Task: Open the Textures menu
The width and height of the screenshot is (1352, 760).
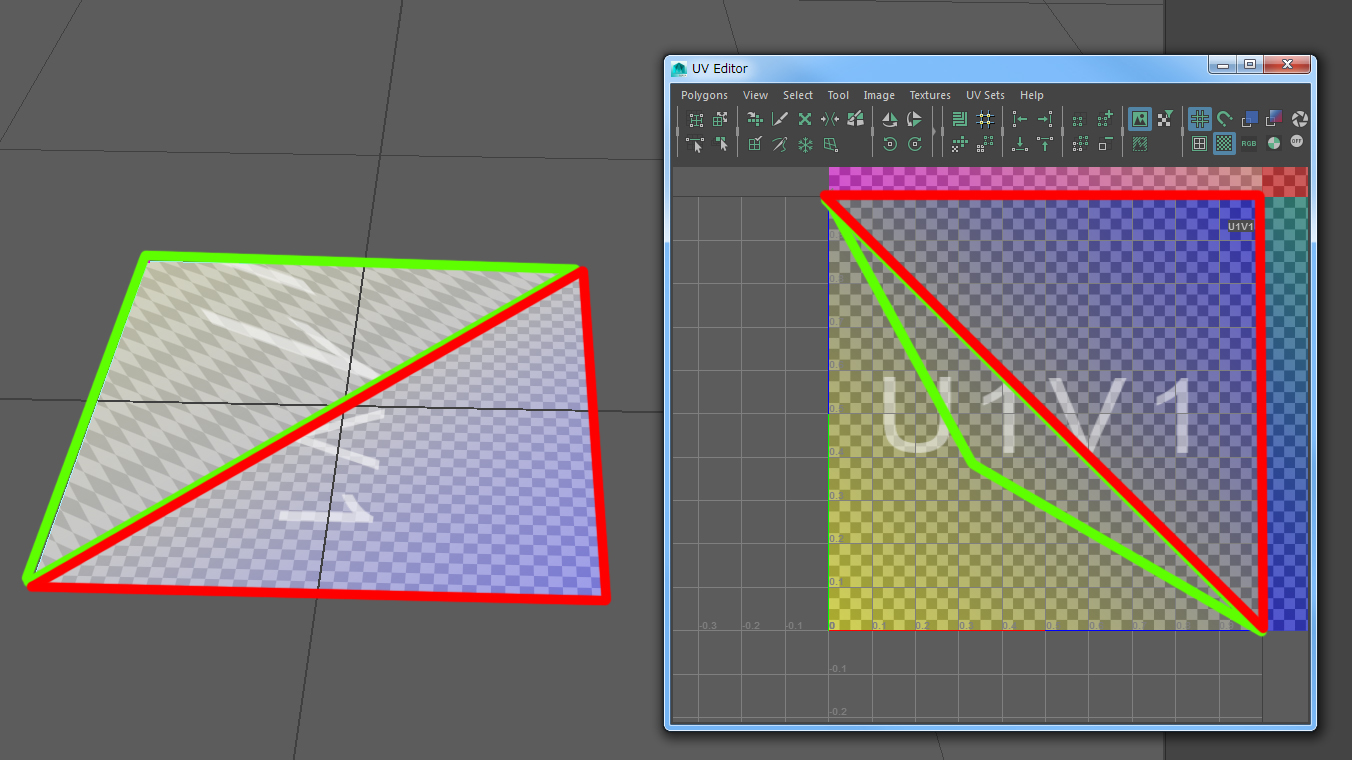Action: click(x=930, y=95)
